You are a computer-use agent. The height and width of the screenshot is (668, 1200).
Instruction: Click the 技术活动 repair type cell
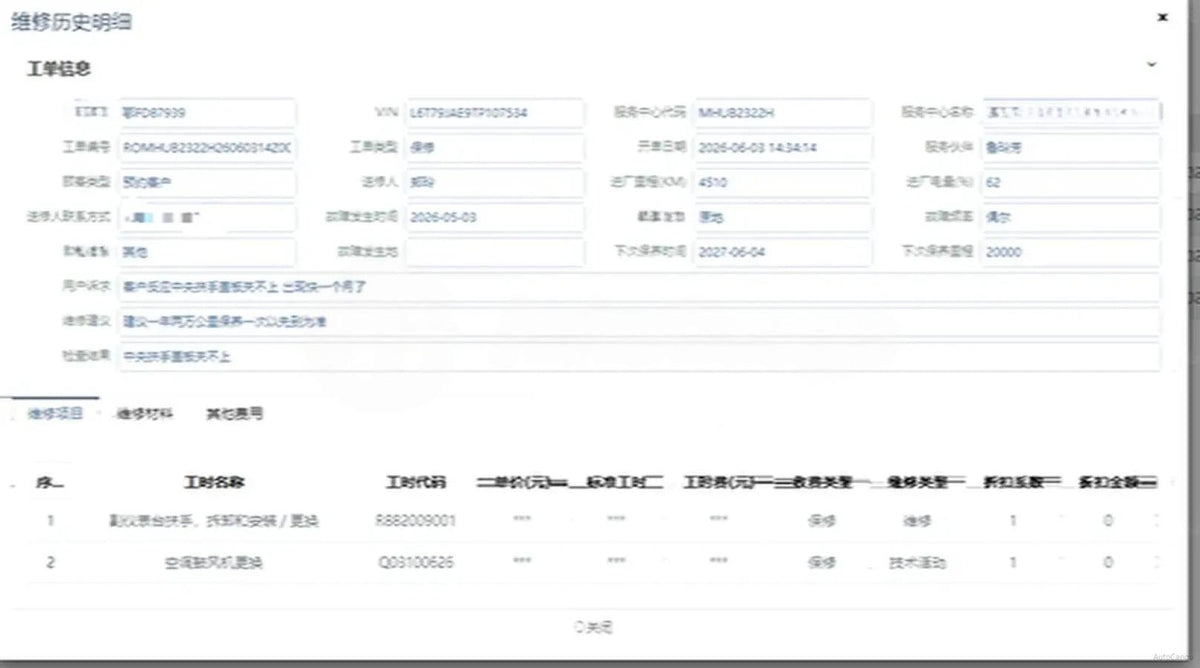917,563
